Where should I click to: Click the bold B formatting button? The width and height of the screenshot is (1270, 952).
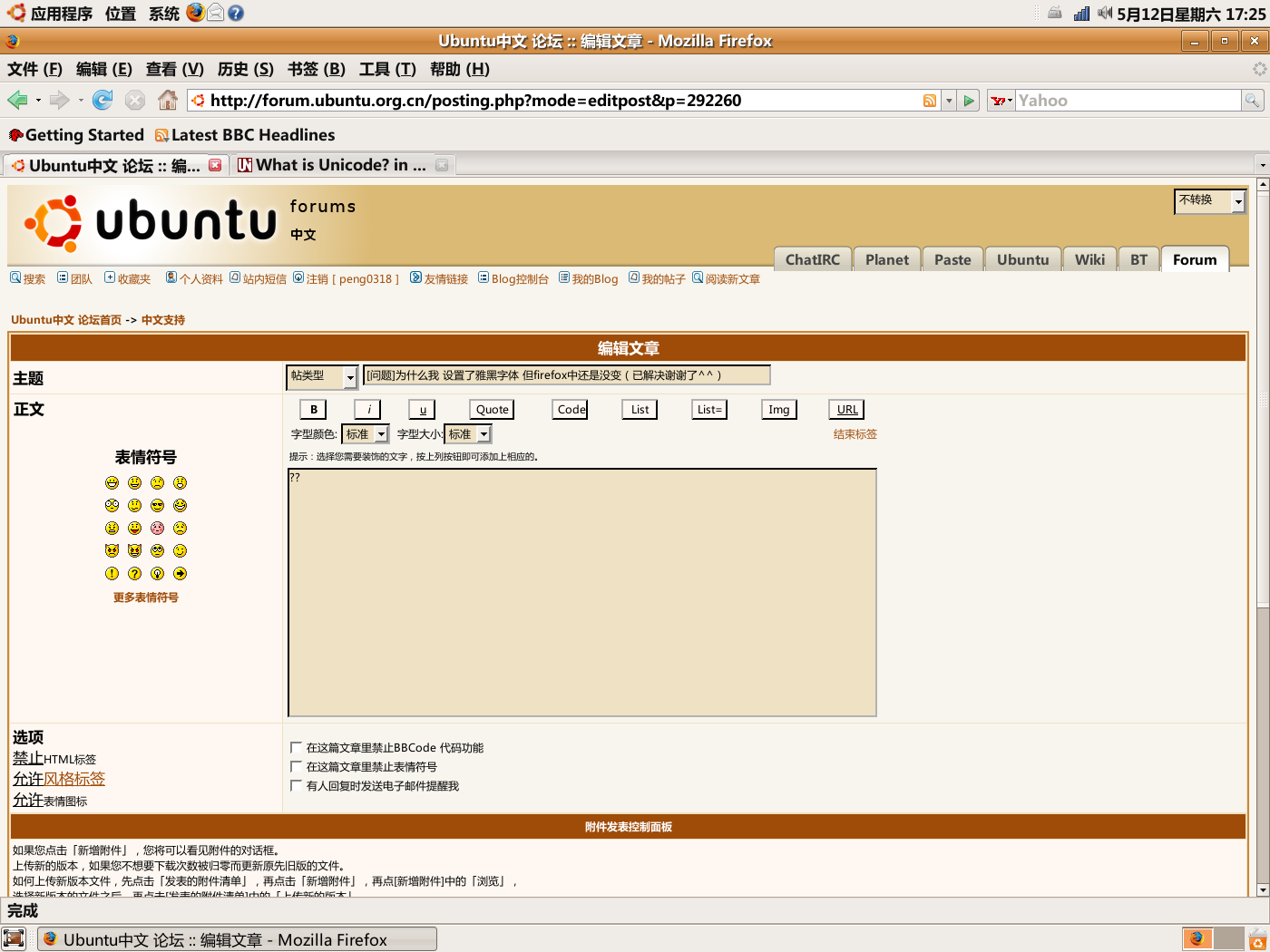pyautogui.click(x=314, y=410)
